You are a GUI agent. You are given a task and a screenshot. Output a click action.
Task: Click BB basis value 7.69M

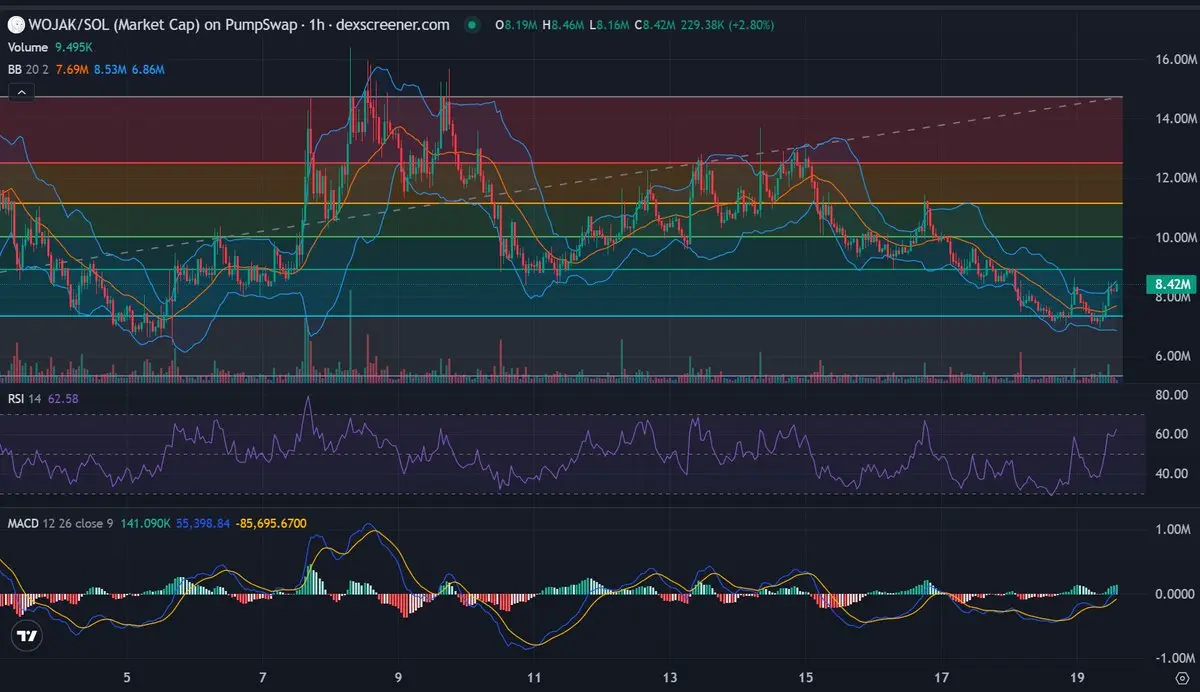[71, 70]
